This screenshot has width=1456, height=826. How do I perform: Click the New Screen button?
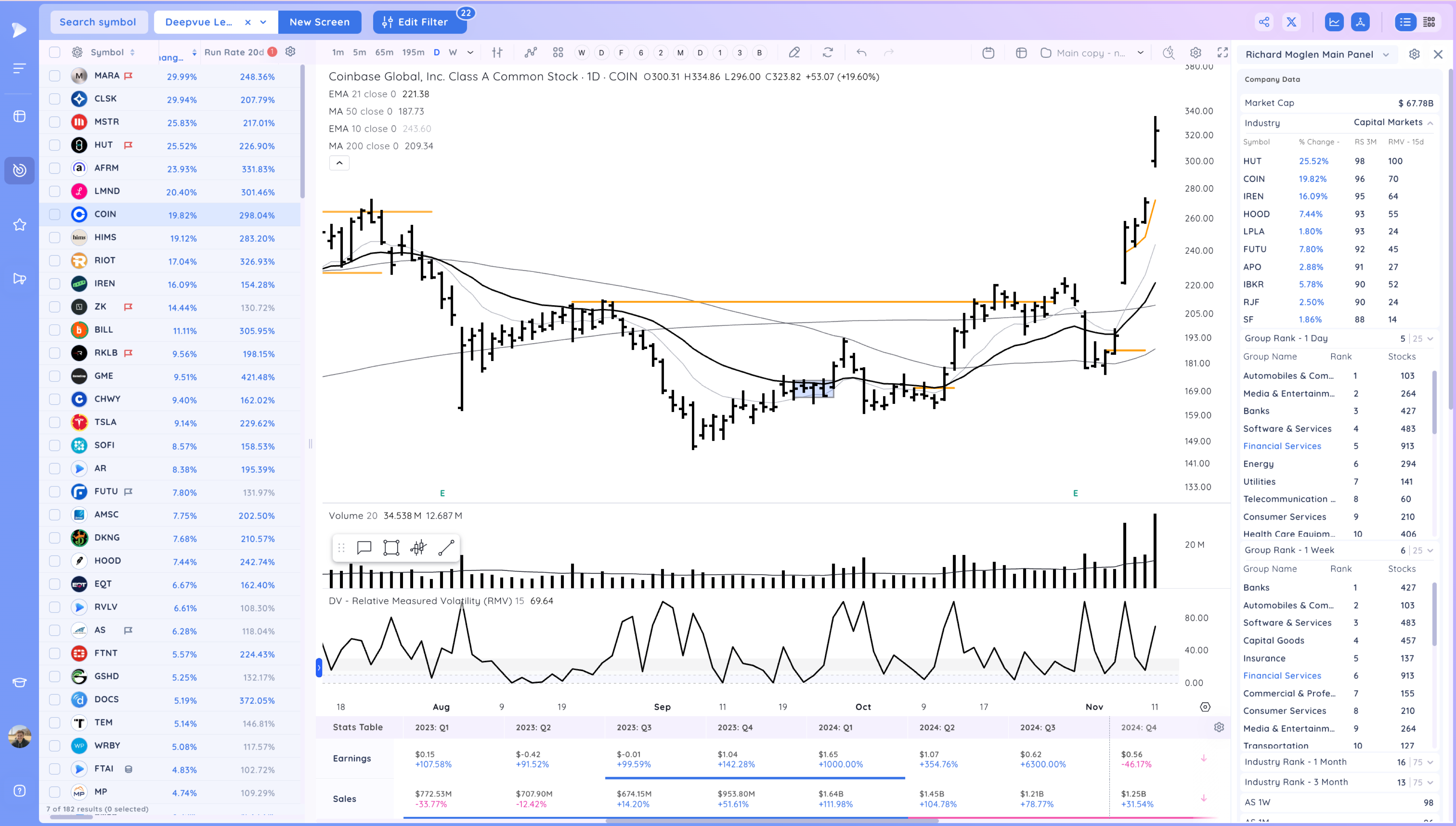point(320,22)
